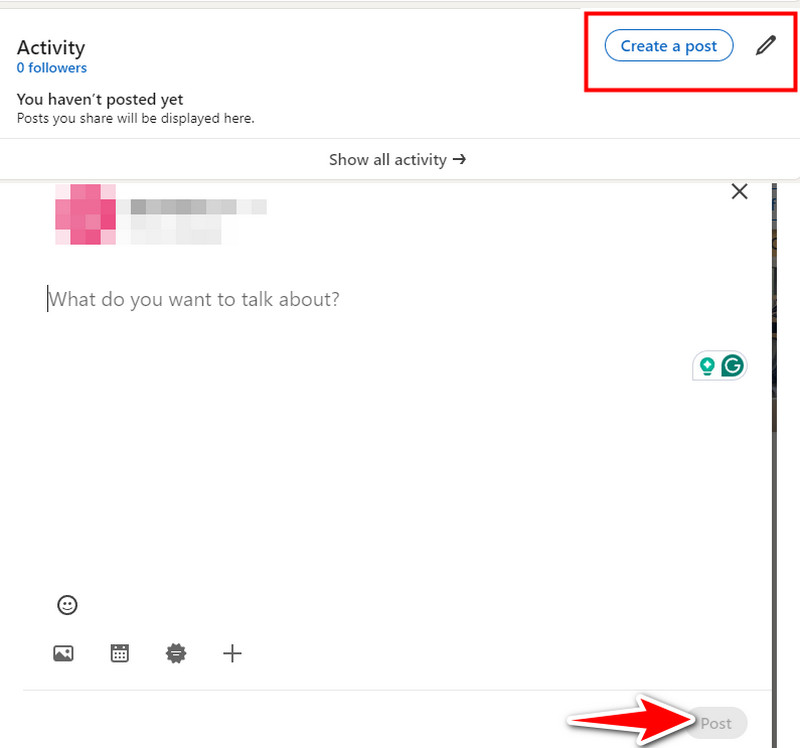Screen dimensions: 800x748
Task: Click the Grammarly lightbulb suggestions icon
Action: (x=707, y=366)
